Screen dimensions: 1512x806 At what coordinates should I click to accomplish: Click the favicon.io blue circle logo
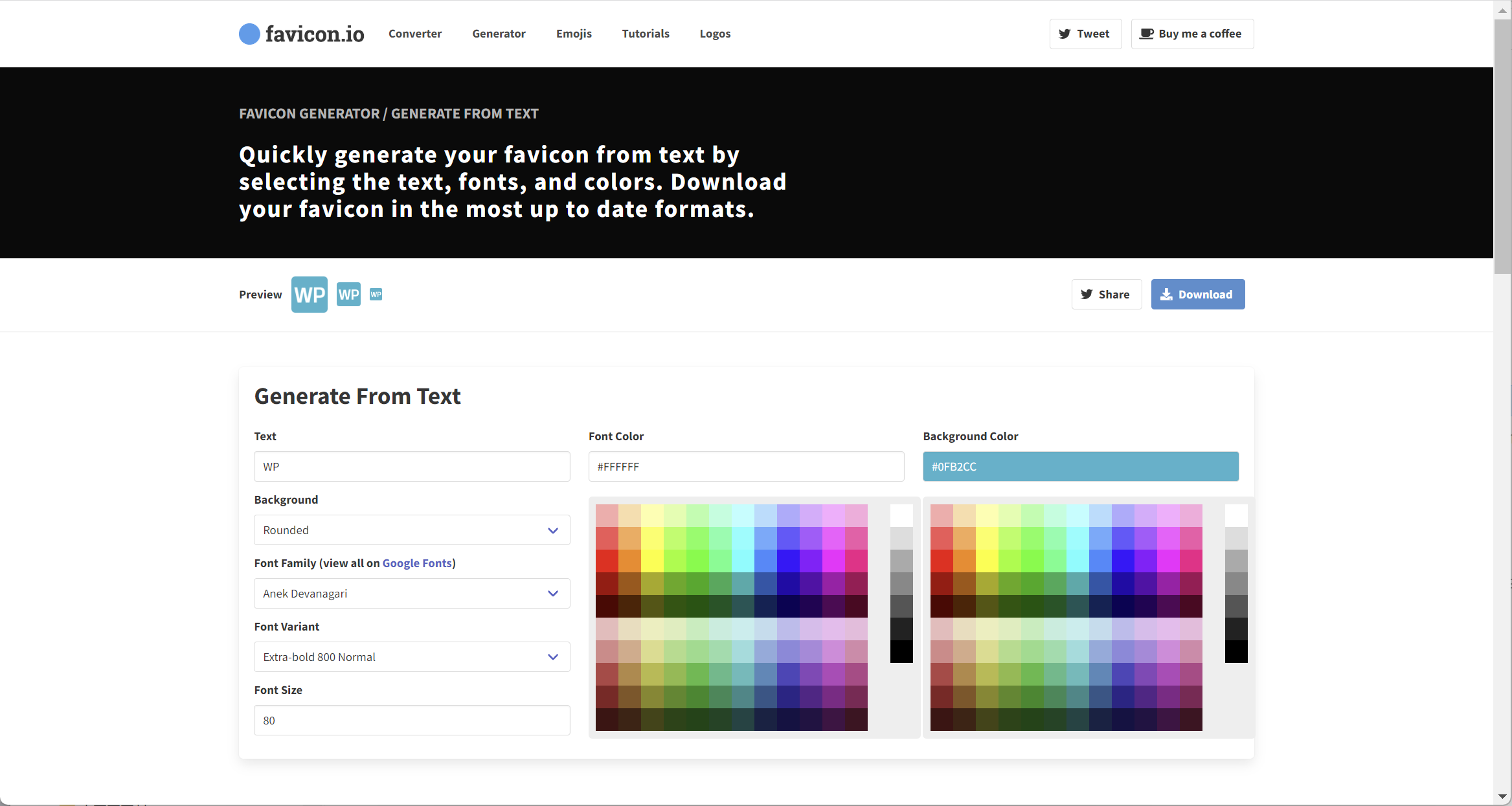(x=249, y=34)
